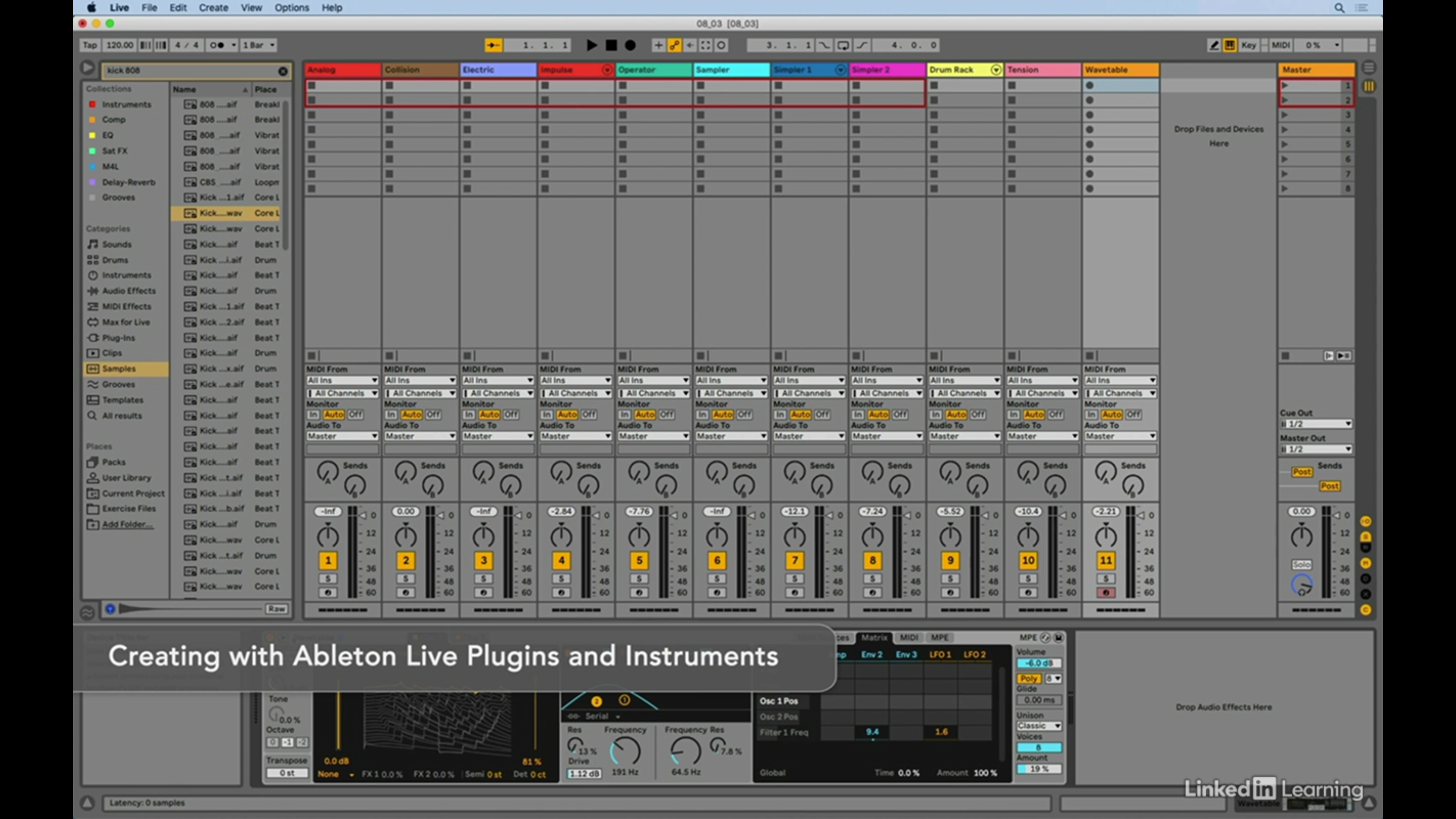1456x819 pixels.
Task: Switch to the MPE tab in Wavetable
Action: (940, 637)
